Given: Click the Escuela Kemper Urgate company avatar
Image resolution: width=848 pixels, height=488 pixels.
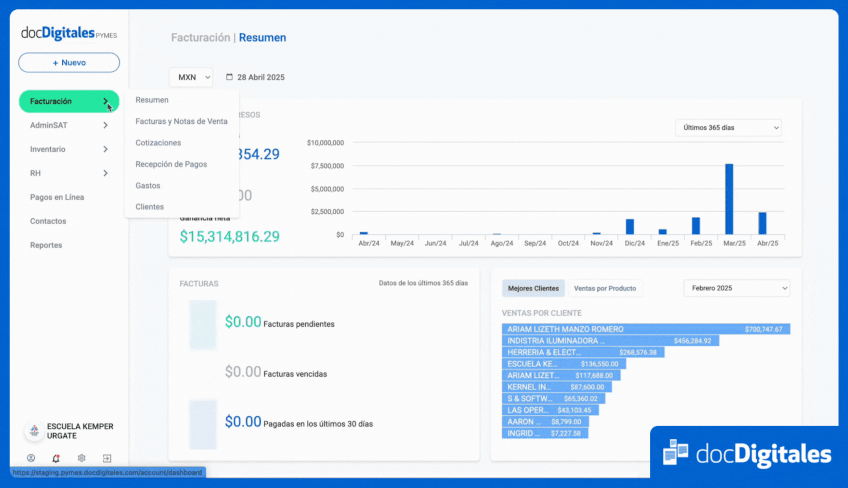Looking at the screenshot, I should [34, 431].
